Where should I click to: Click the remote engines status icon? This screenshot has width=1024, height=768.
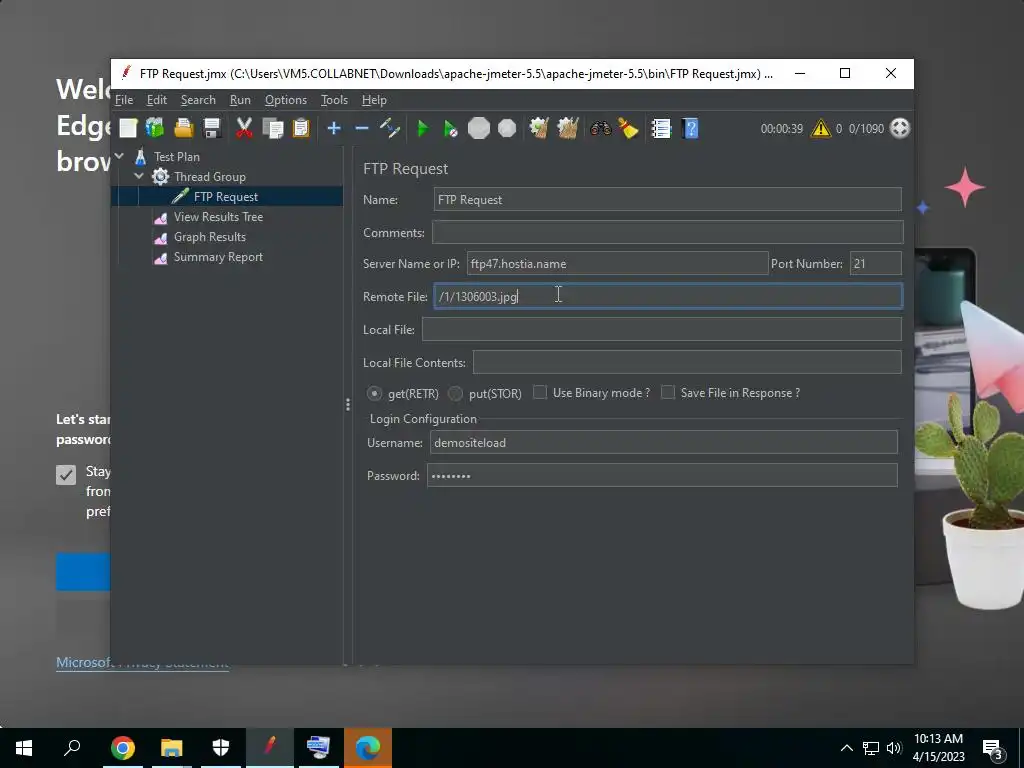900,129
